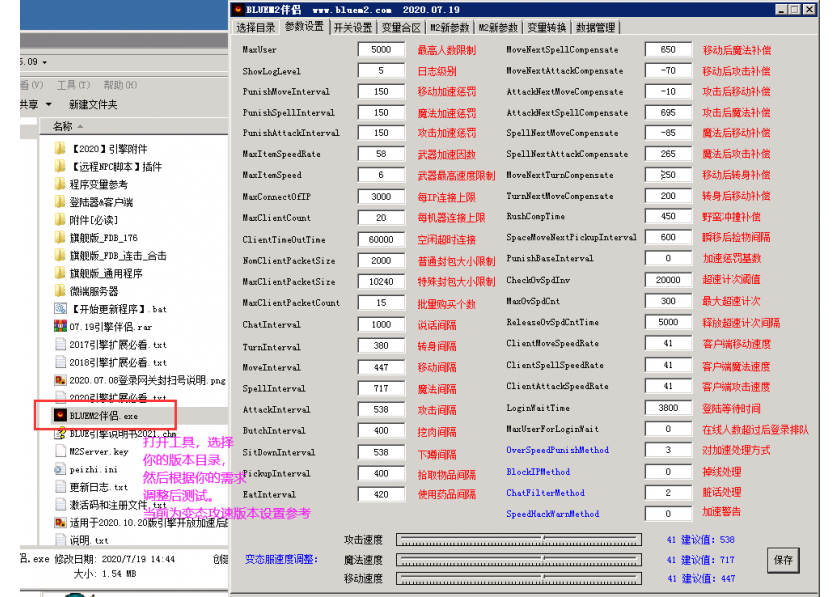The width and height of the screenshot is (840, 597).
Task: Open the BLUEM2伴侣.exe file
Action: pyautogui.click(x=104, y=415)
